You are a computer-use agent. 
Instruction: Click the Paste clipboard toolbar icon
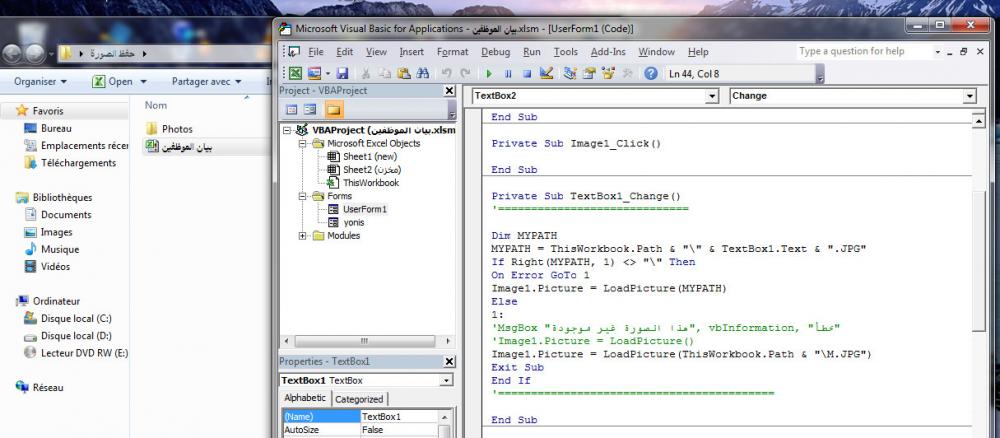[404, 73]
